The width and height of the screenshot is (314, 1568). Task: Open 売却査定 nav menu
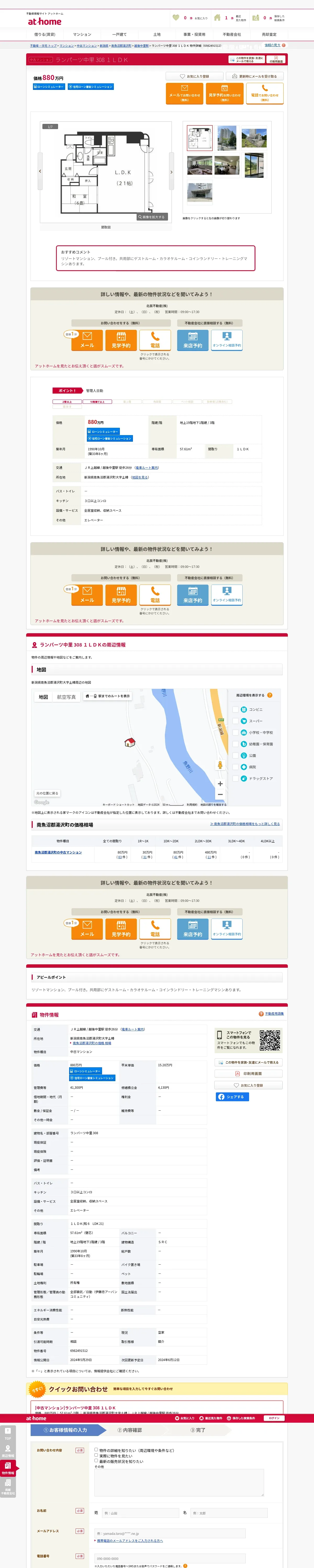click(269, 35)
